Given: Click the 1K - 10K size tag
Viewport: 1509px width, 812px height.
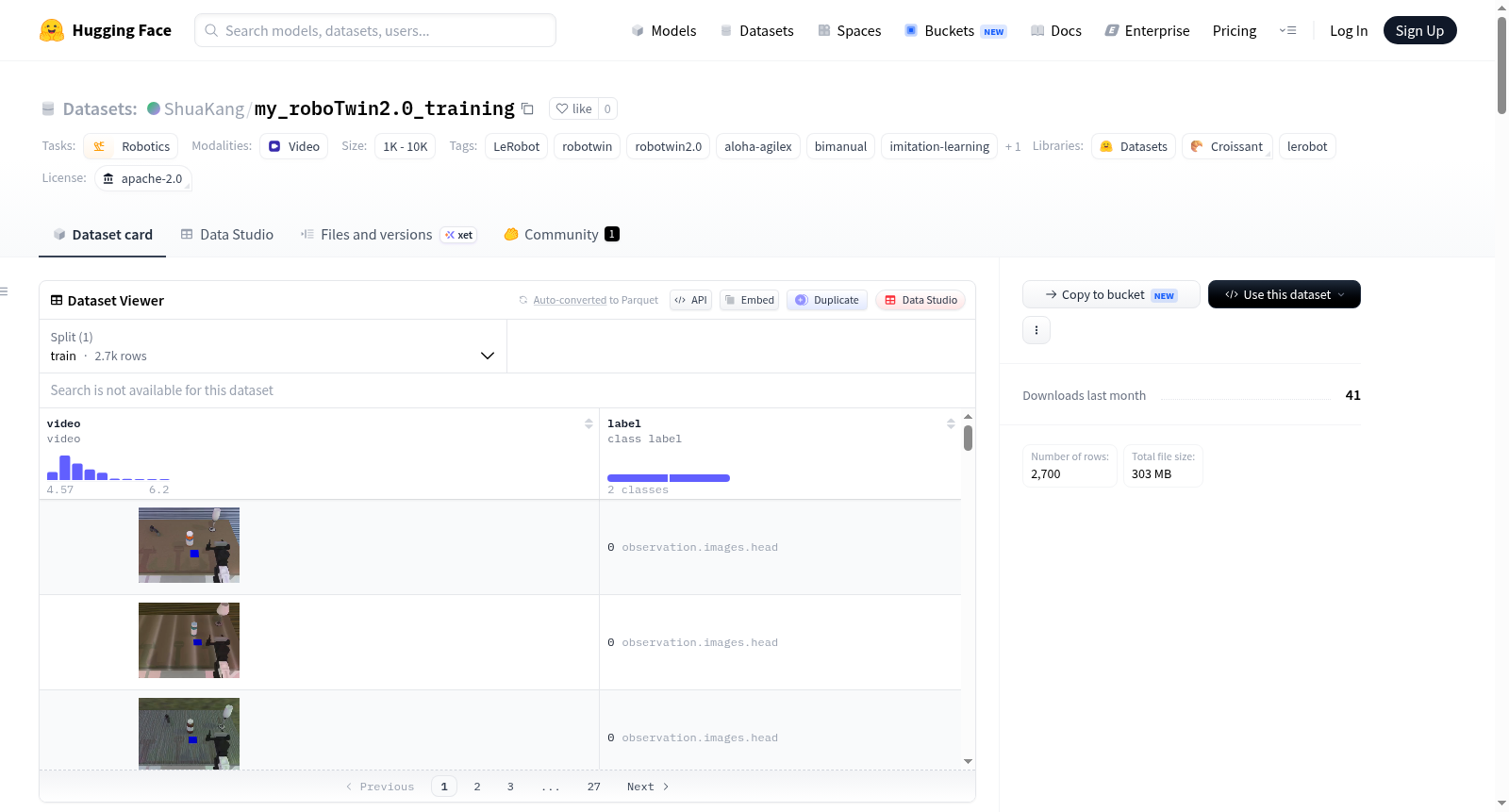Looking at the screenshot, I should pos(406,146).
